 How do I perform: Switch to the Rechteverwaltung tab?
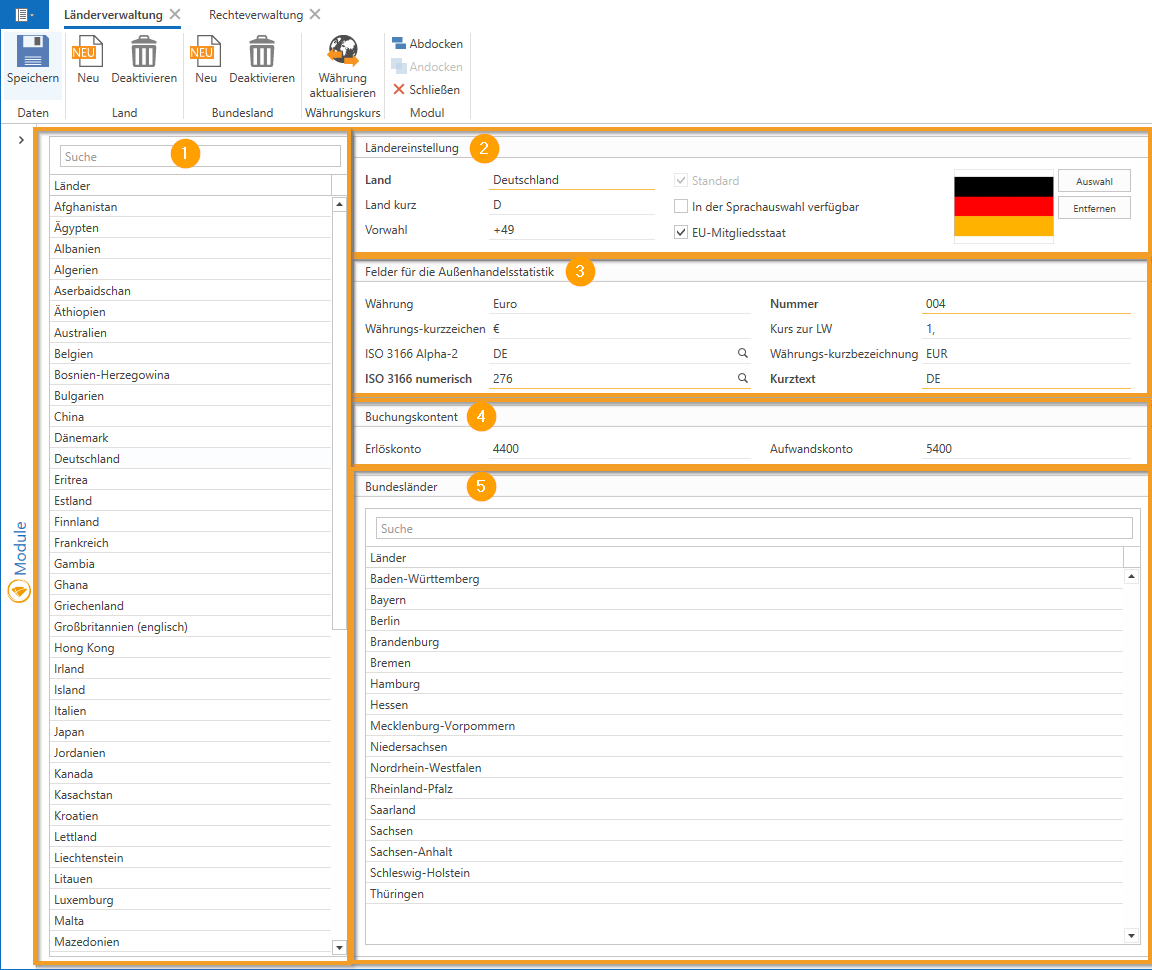[x=255, y=15]
